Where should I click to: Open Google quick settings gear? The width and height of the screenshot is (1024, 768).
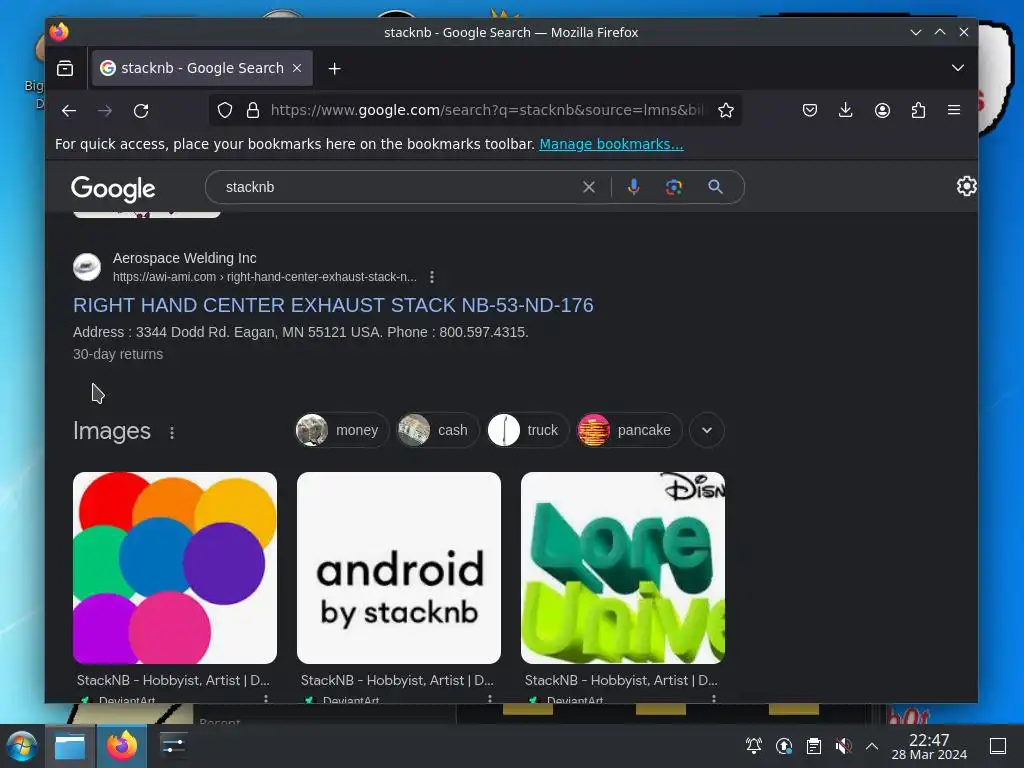pyautogui.click(x=967, y=187)
